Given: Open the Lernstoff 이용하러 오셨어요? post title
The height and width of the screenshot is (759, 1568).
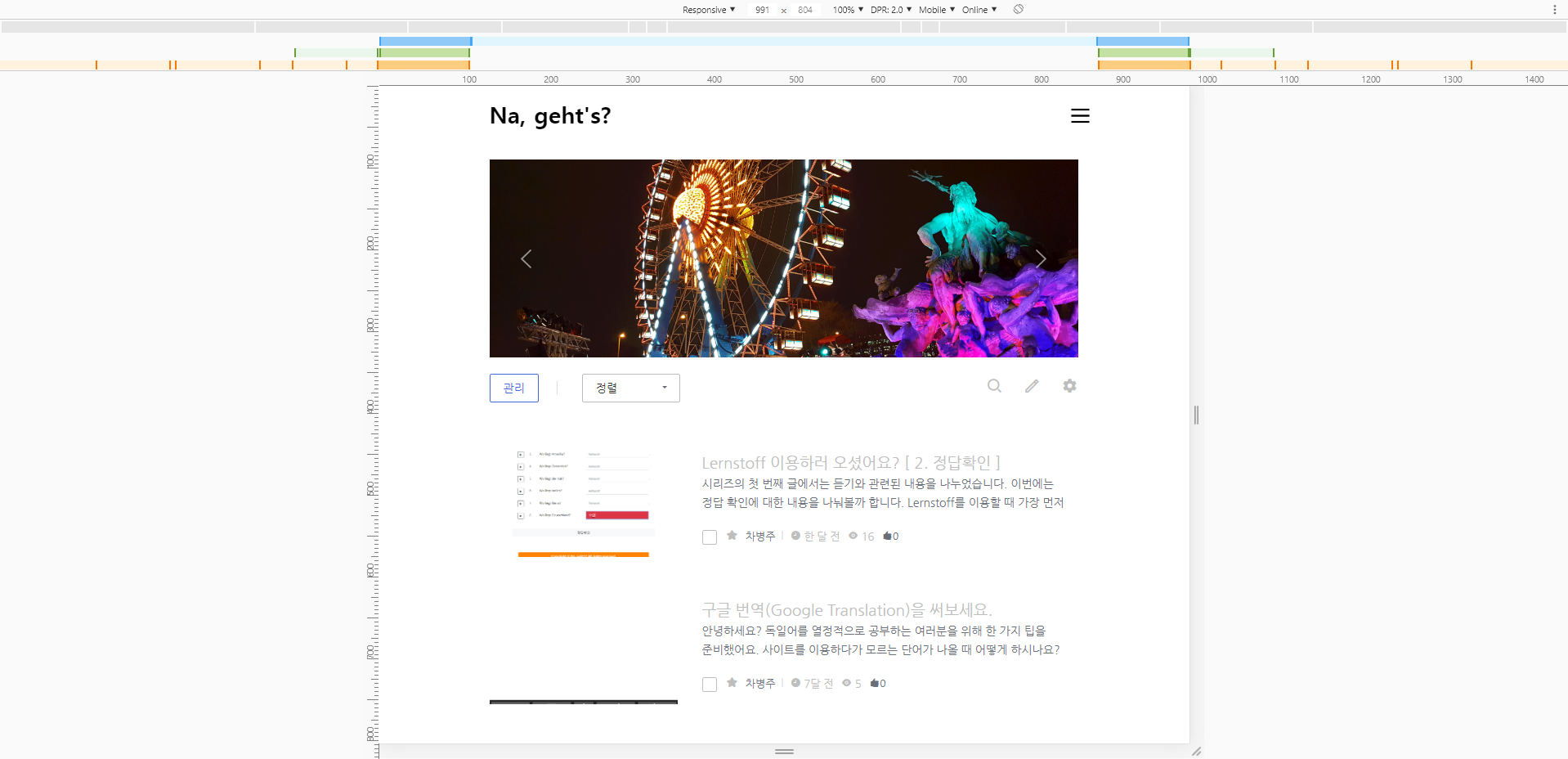Looking at the screenshot, I should (x=851, y=463).
